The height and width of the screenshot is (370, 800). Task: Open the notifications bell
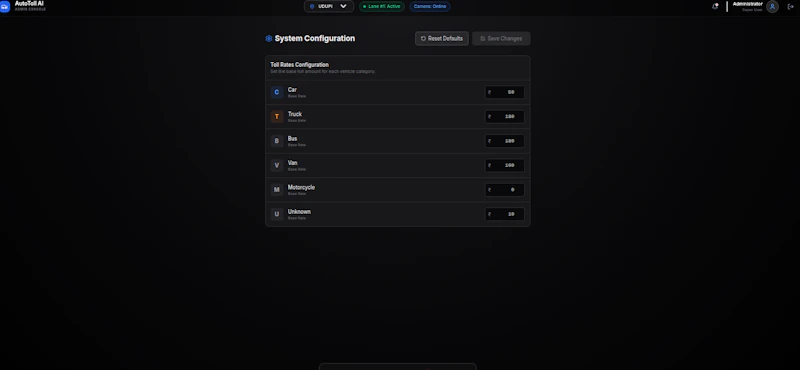click(x=715, y=7)
